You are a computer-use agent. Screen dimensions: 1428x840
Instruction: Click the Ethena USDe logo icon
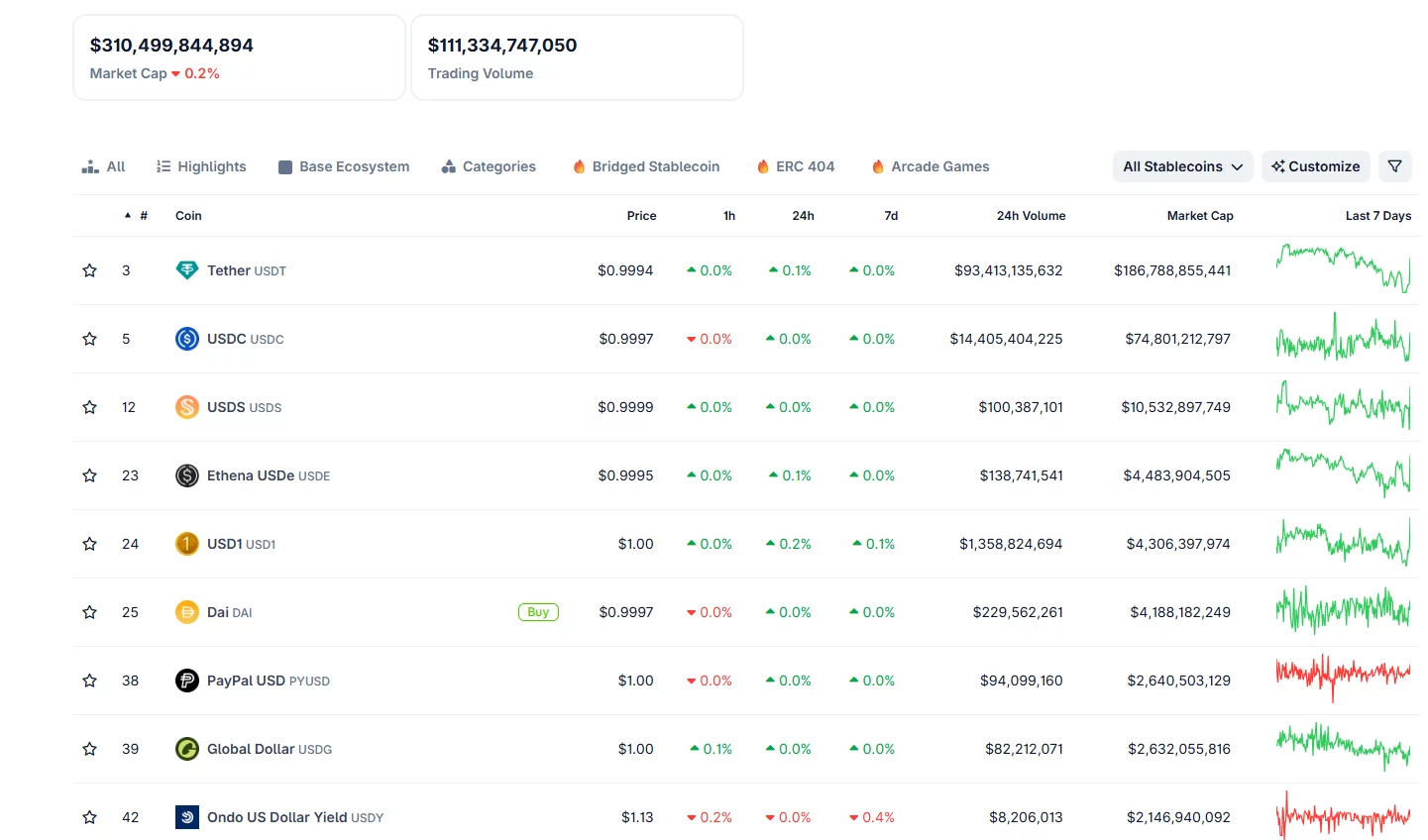pos(187,475)
